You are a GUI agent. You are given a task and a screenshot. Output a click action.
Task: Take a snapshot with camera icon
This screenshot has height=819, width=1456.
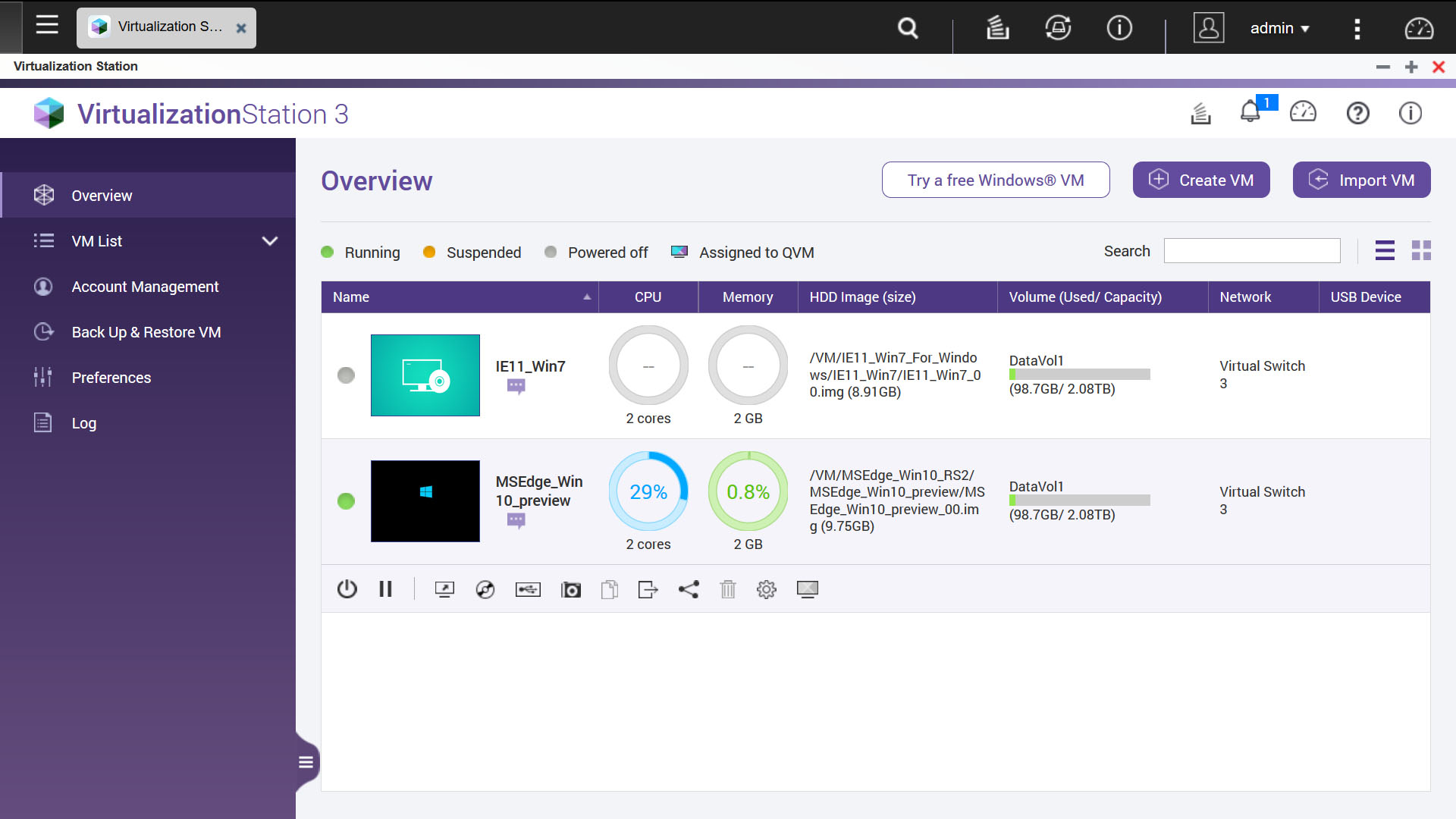pyautogui.click(x=570, y=589)
